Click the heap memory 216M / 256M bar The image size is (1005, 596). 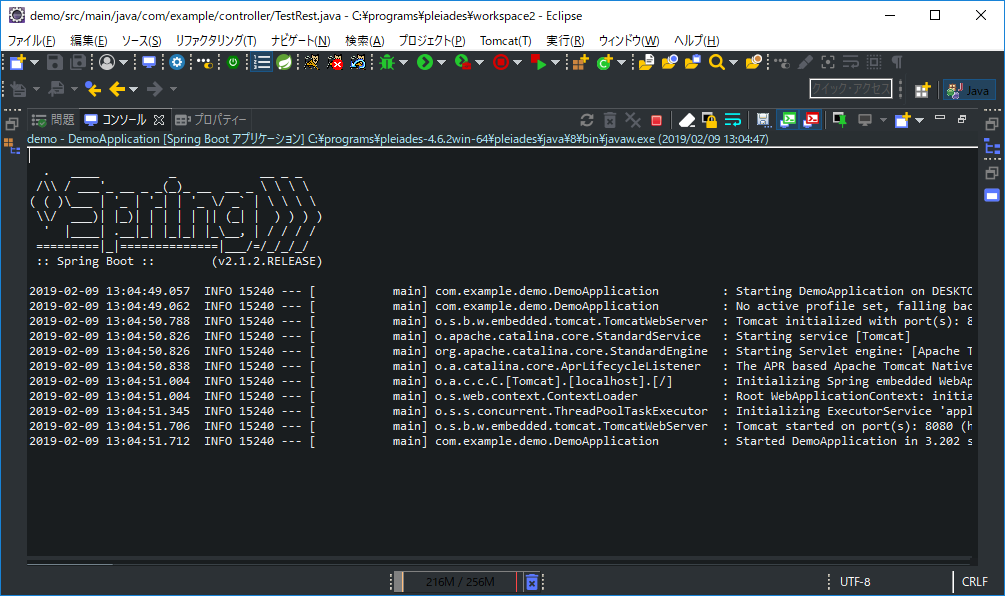pyautogui.click(x=460, y=582)
